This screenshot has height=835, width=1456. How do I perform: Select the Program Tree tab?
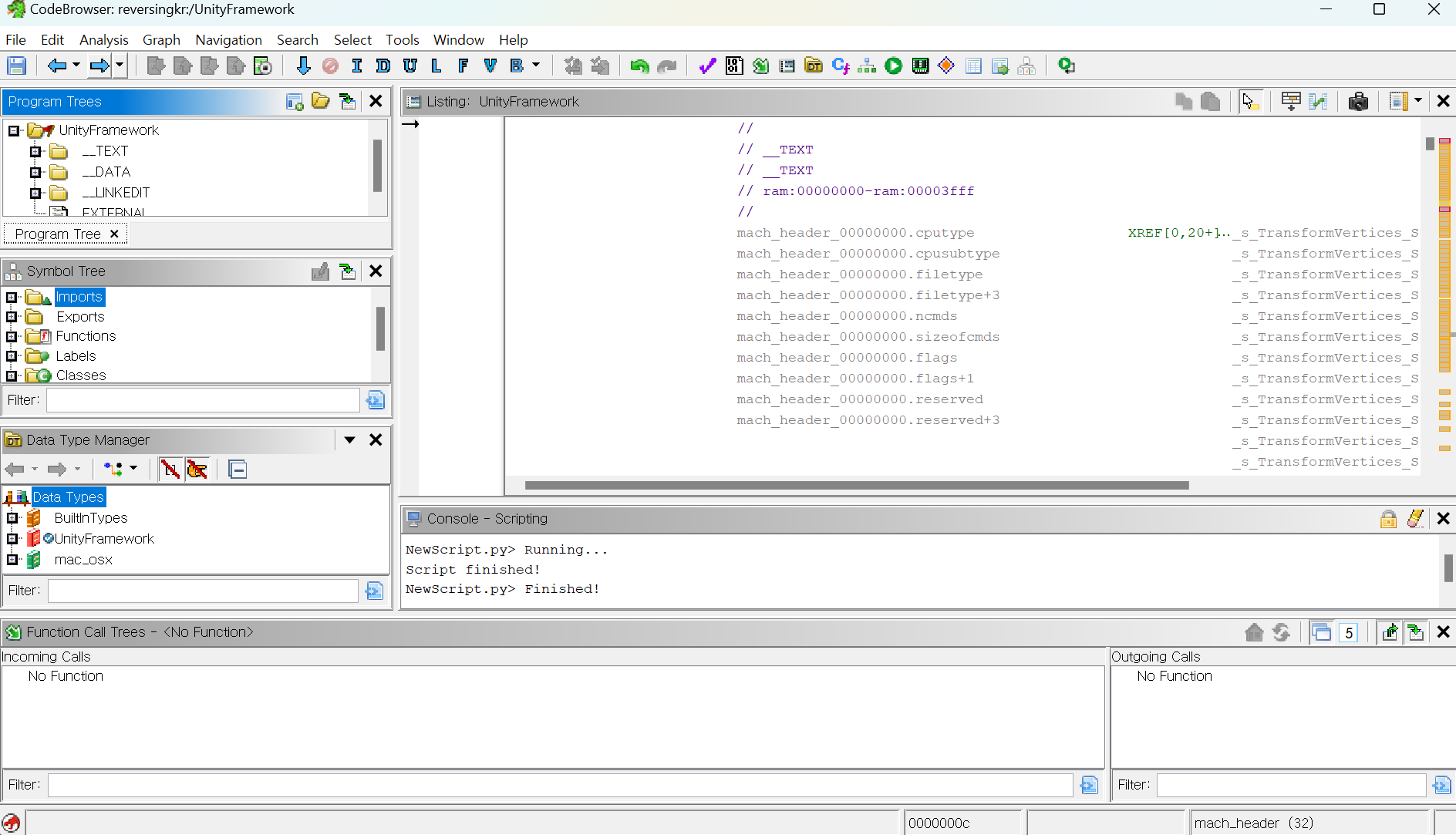coord(66,234)
